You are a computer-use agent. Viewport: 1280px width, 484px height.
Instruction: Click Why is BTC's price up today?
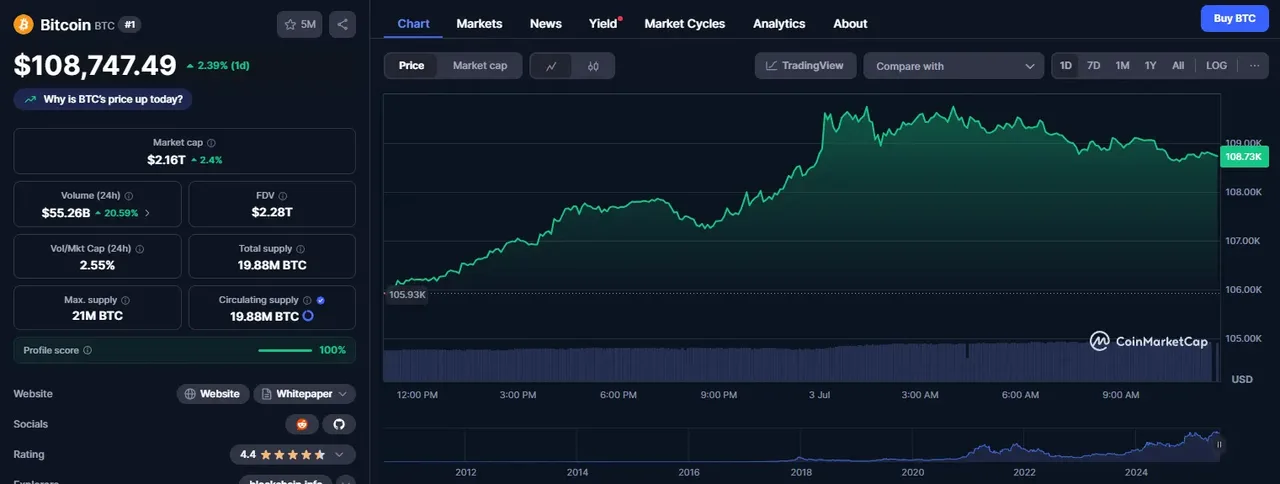[x=104, y=99]
